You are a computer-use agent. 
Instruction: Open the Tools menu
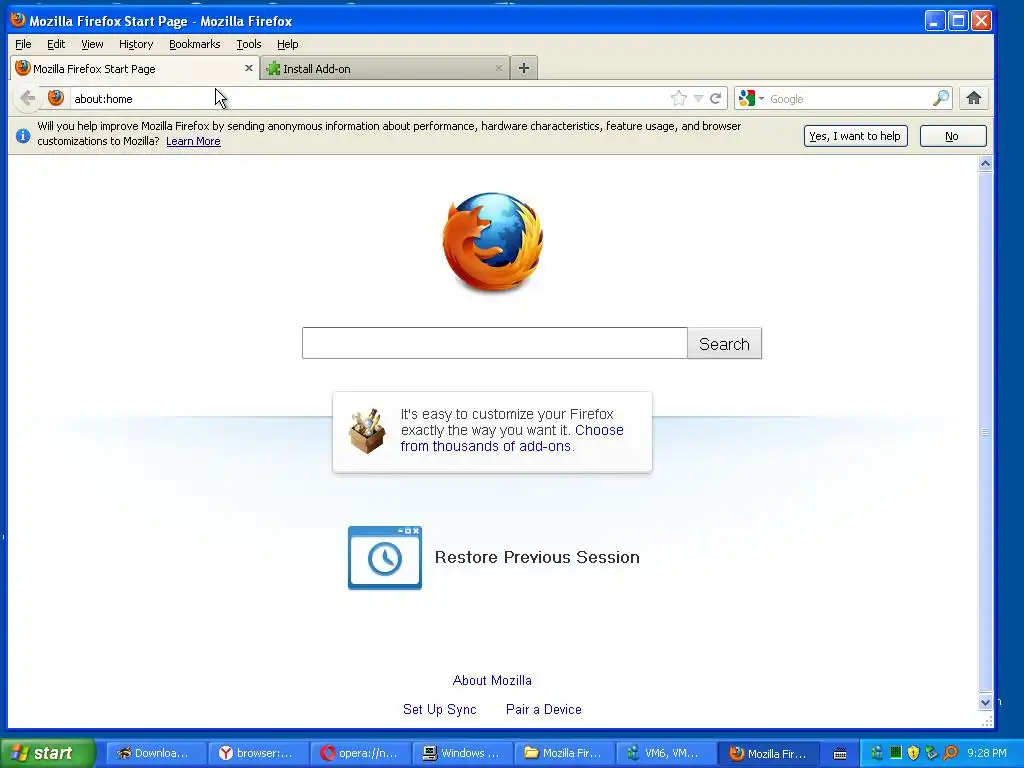tap(249, 44)
